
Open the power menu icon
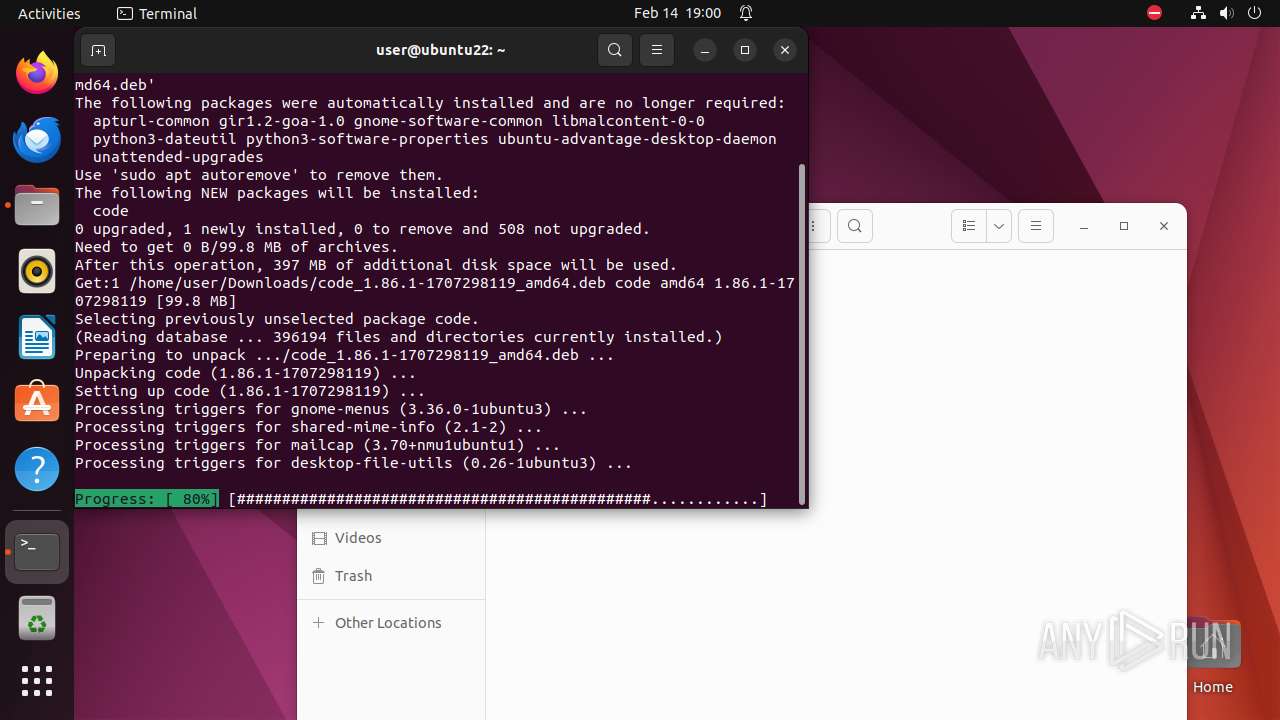[x=1254, y=13]
